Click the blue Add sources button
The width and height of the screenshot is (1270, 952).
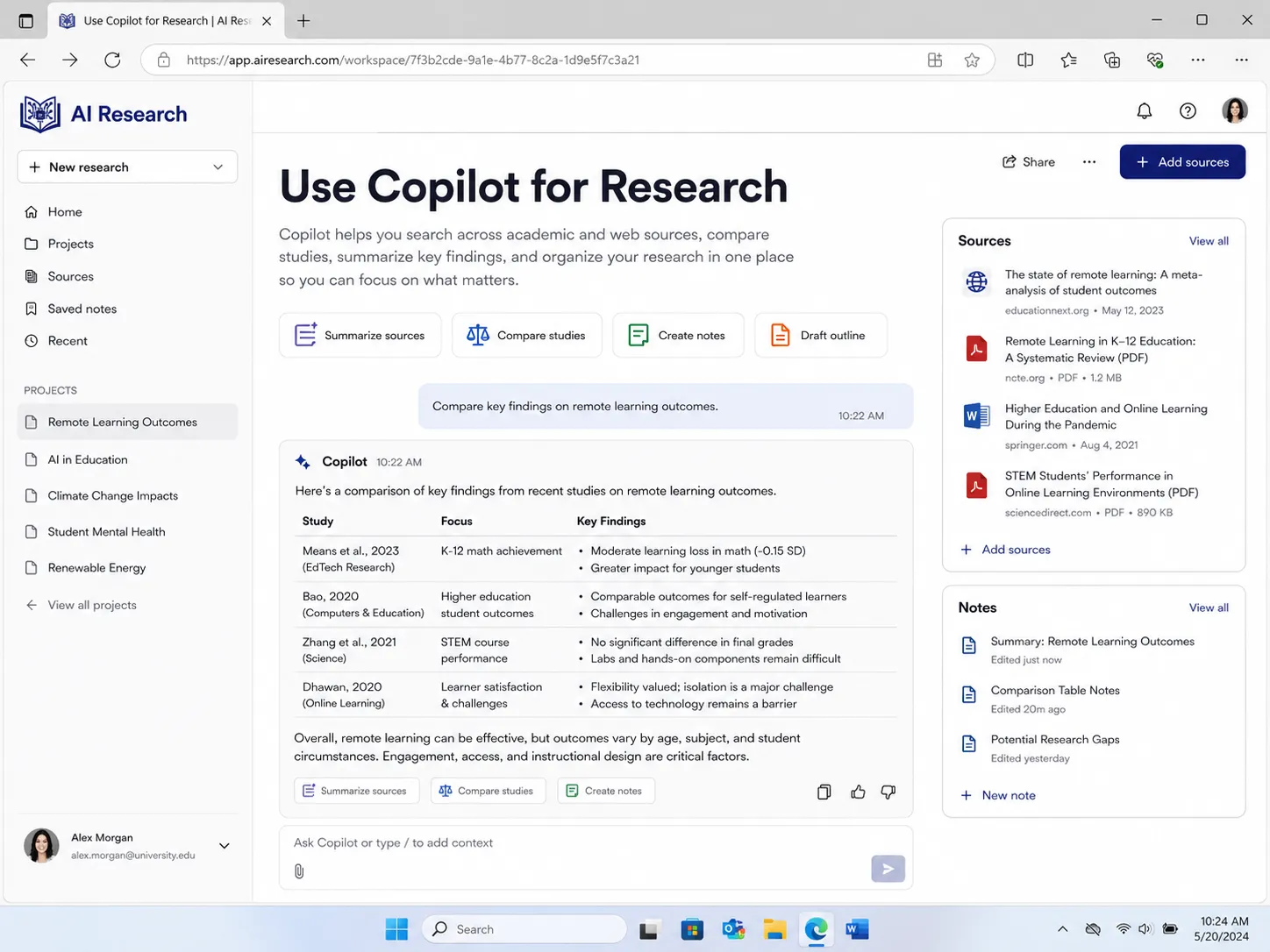[1182, 162]
